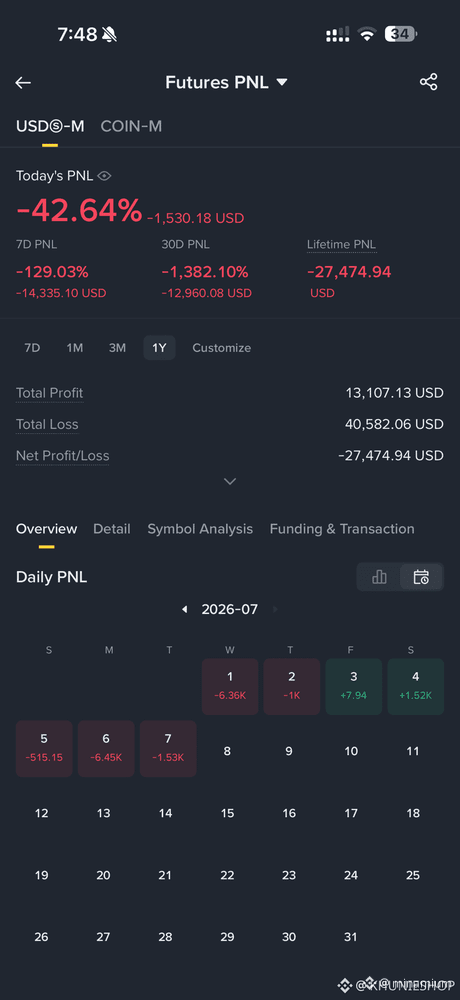This screenshot has height=1000, width=460.
Task: Open July 4 day cell +1.52K
Action: 415,687
